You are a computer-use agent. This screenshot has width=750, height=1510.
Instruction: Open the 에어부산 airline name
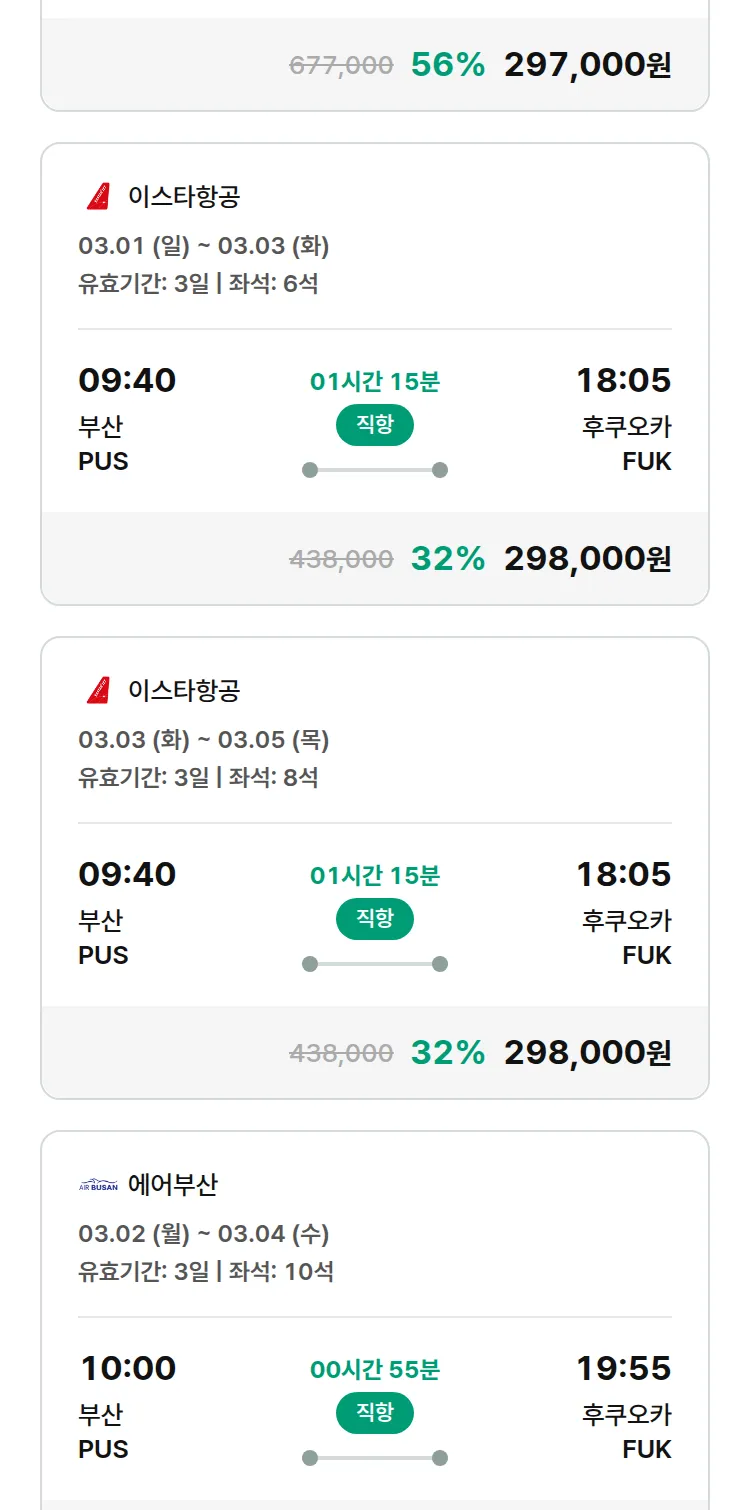[173, 1185]
